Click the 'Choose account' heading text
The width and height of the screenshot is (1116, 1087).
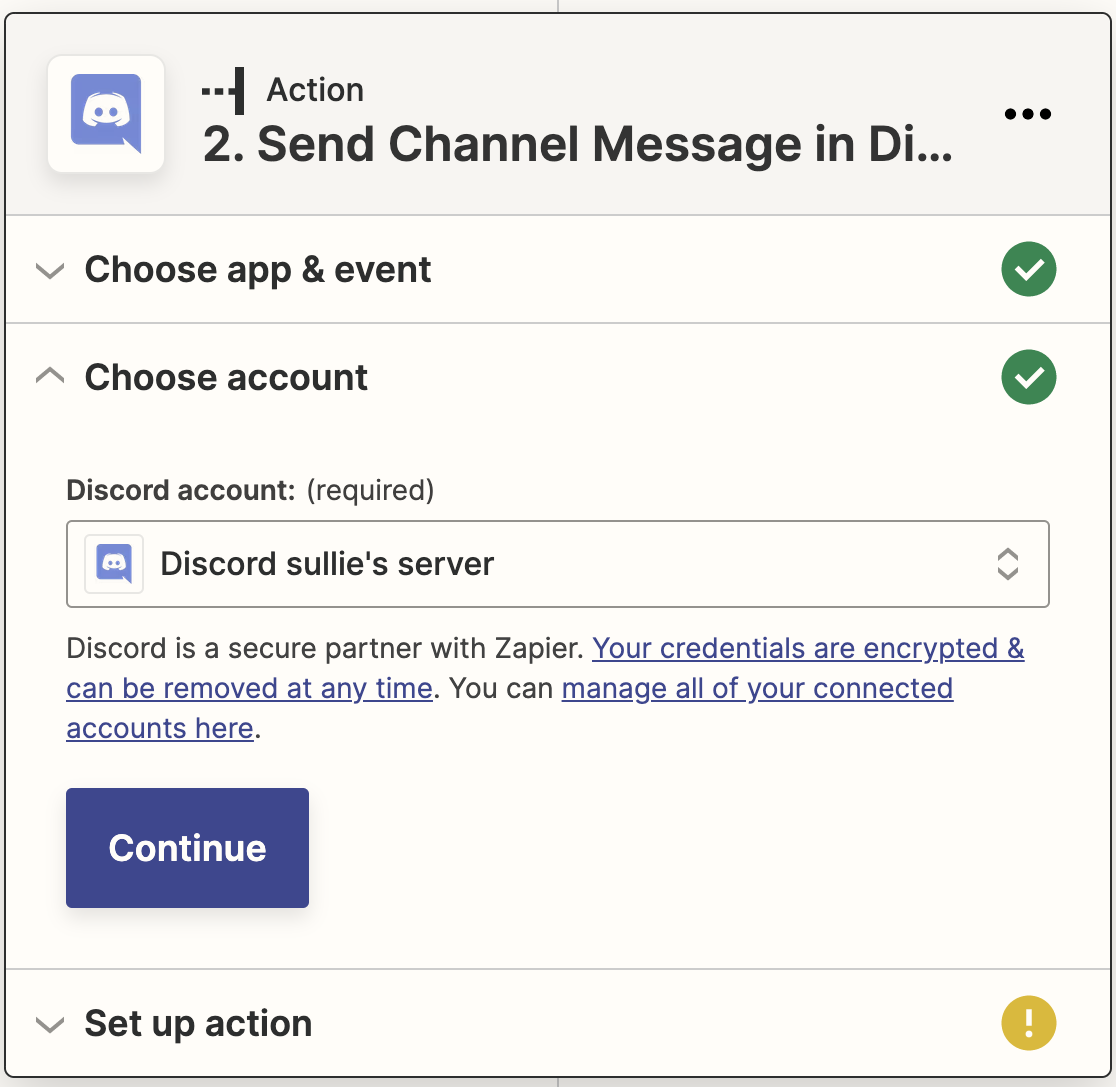click(226, 377)
